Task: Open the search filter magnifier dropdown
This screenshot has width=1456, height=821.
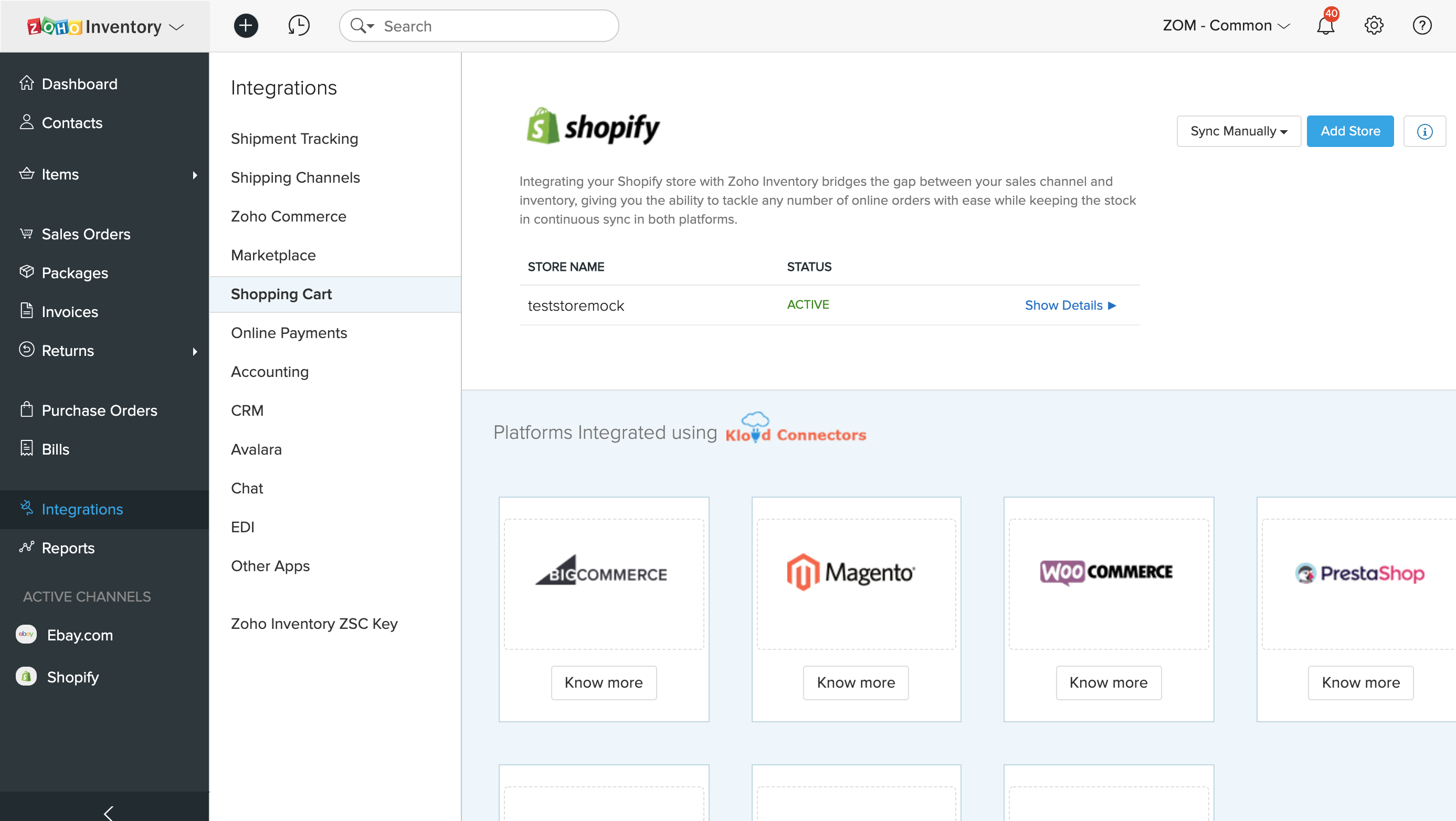Action: (362, 25)
